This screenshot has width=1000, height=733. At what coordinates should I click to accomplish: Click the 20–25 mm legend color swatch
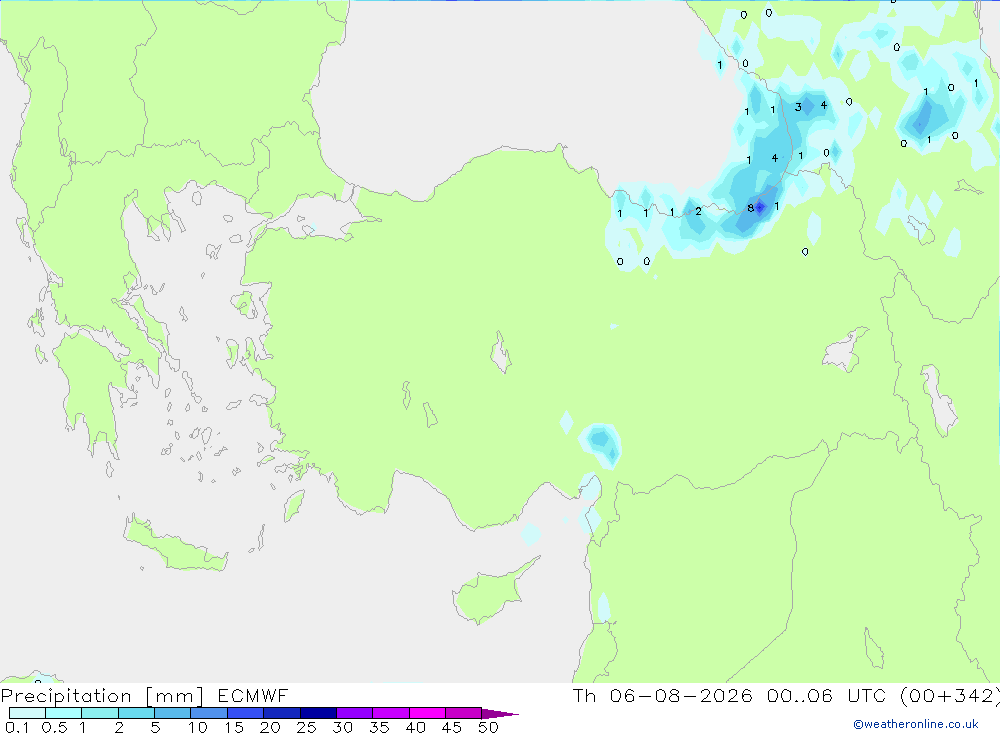click(282, 713)
